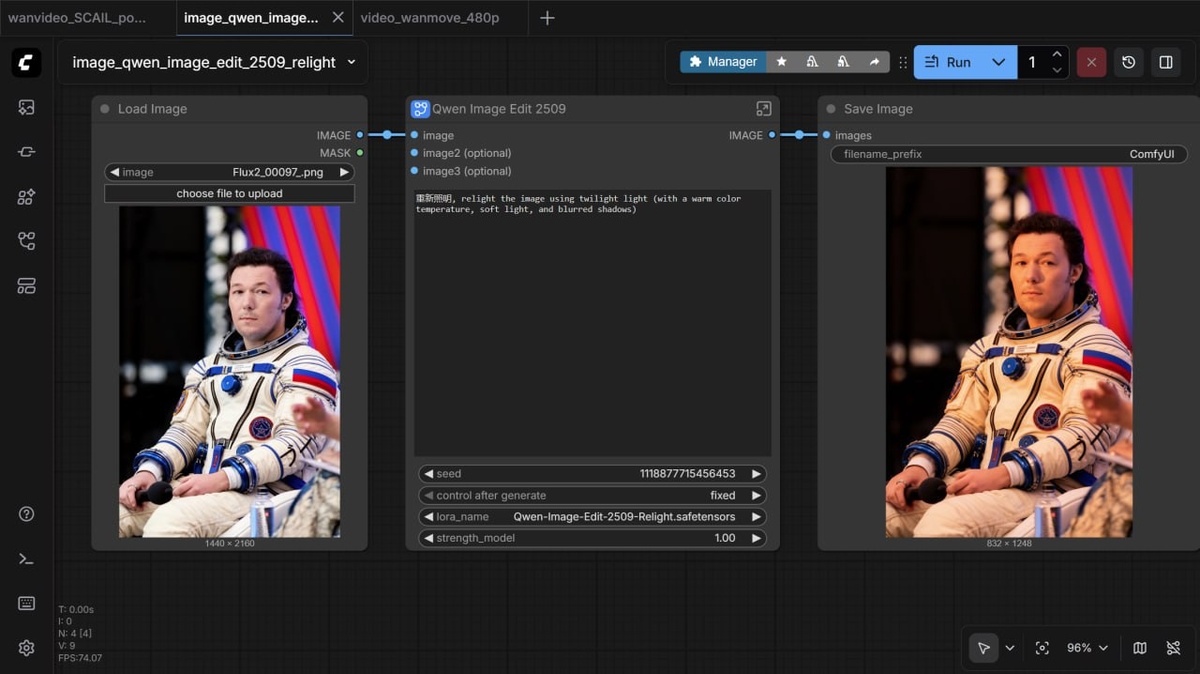The height and width of the screenshot is (674, 1200).
Task: Click the Load Image node title
Action: (152, 109)
